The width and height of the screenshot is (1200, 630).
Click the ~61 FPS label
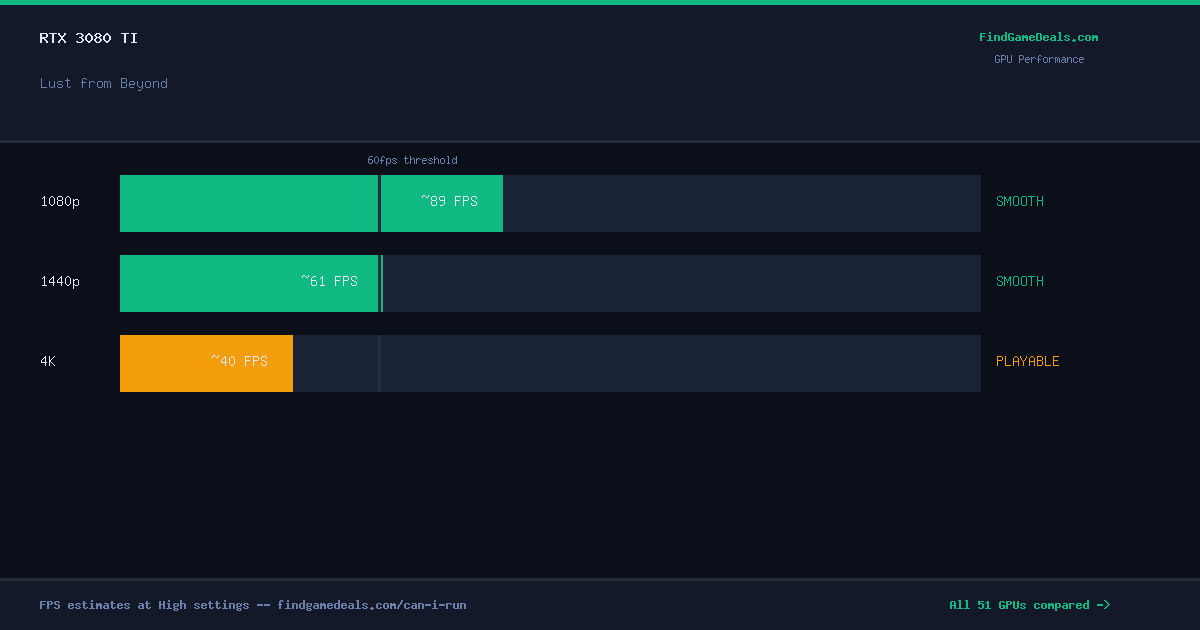coord(329,281)
